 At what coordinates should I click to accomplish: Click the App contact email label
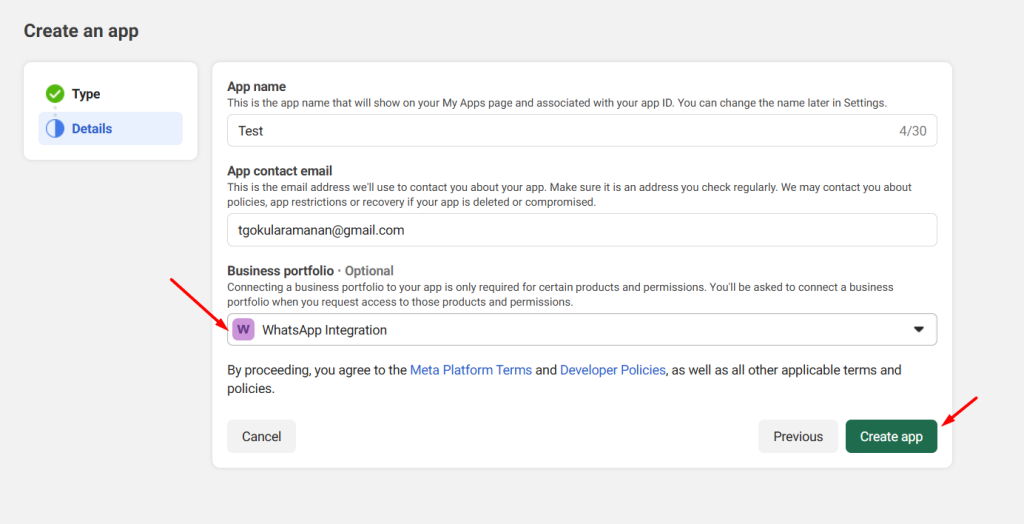279,171
